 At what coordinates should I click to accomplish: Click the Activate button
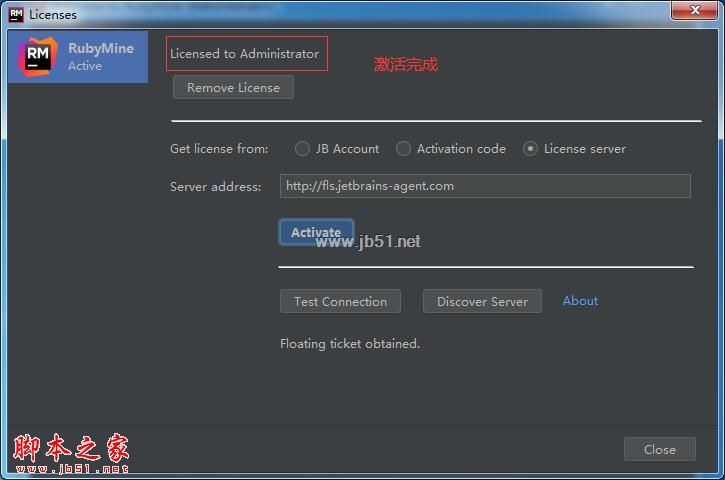click(316, 232)
